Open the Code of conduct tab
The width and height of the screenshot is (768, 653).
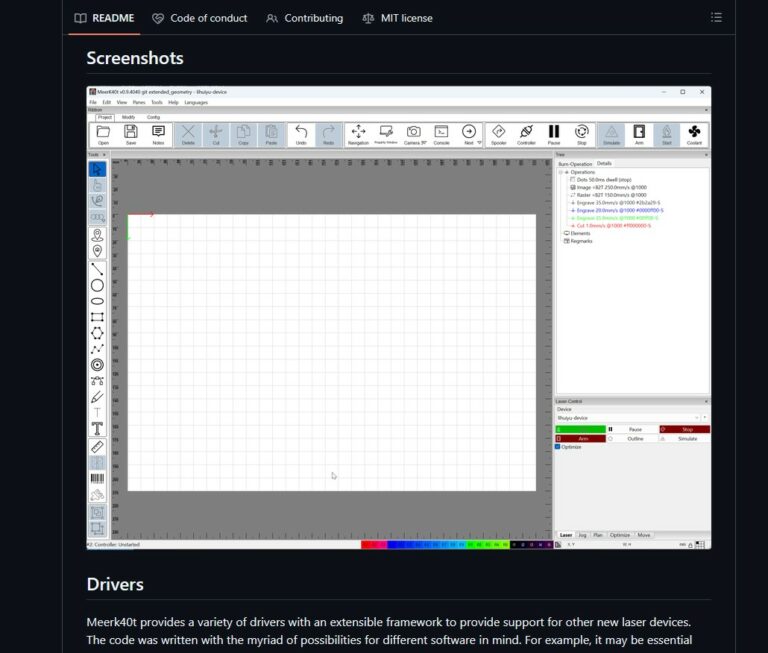pos(199,18)
